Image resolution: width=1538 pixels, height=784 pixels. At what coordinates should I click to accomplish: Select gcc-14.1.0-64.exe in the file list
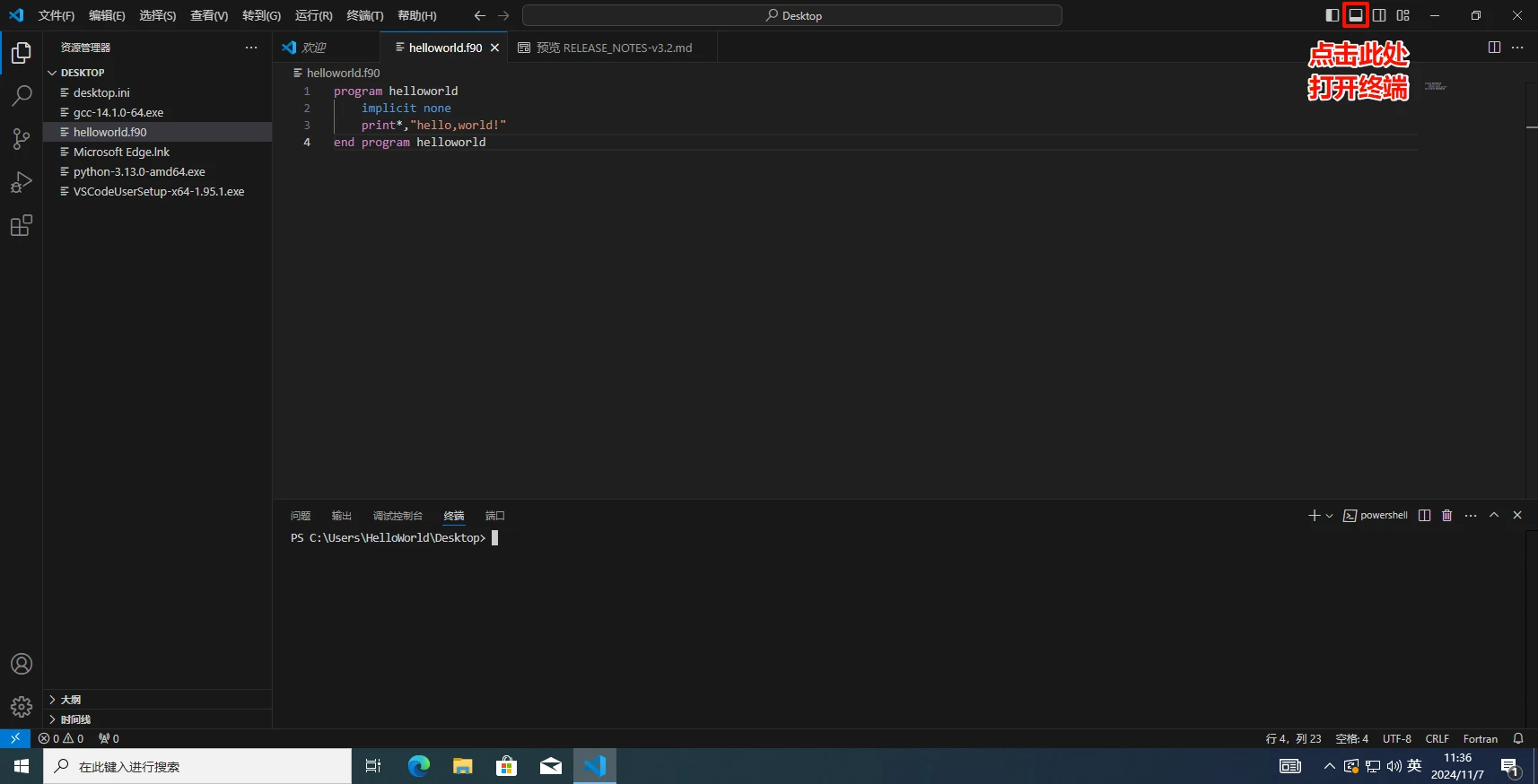pyautogui.click(x=157, y=112)
